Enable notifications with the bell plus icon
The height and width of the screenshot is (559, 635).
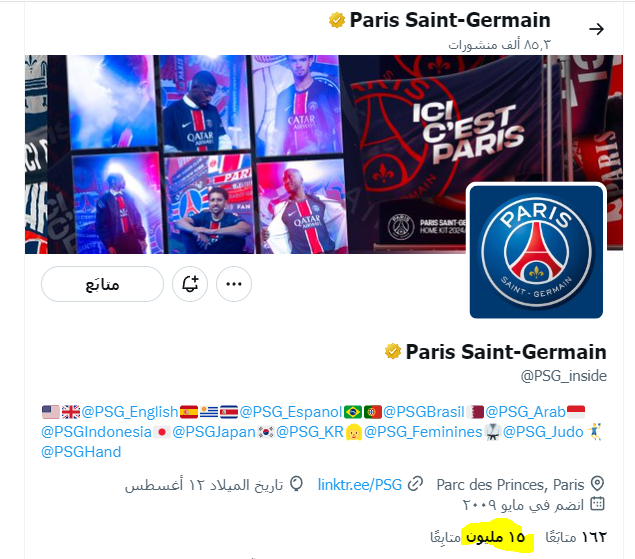(x=190, y=284)
